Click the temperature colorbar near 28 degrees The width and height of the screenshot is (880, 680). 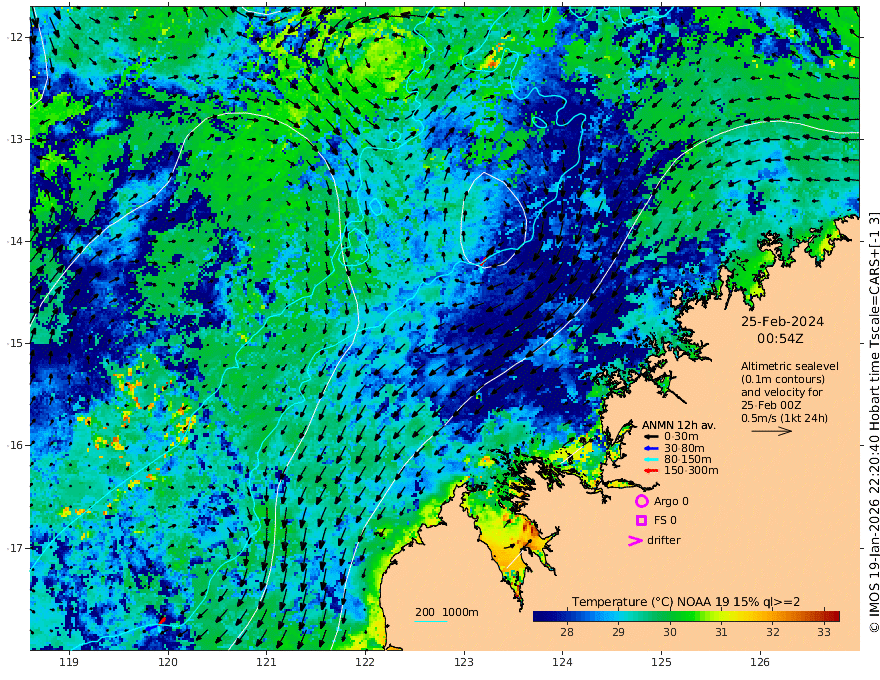pos(567,616)
